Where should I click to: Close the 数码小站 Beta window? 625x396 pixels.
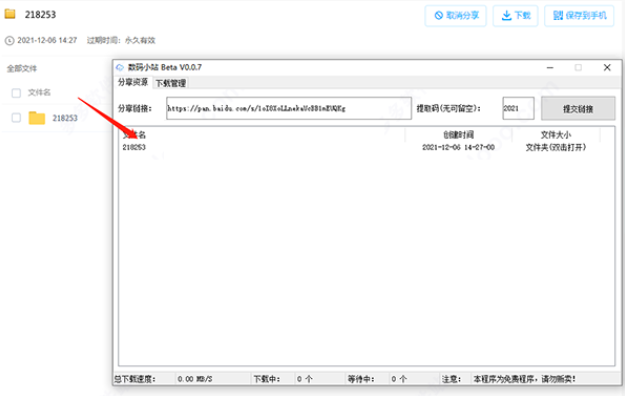[607, 68]
